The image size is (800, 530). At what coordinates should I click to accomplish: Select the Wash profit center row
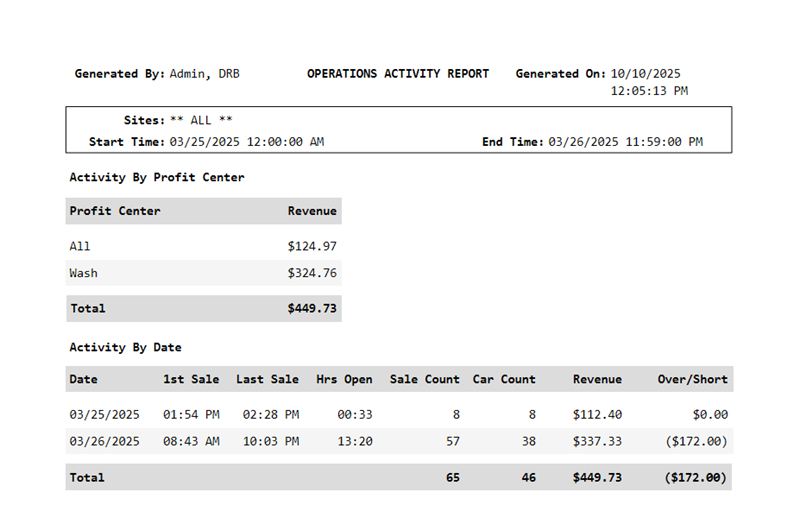point(84,273)
